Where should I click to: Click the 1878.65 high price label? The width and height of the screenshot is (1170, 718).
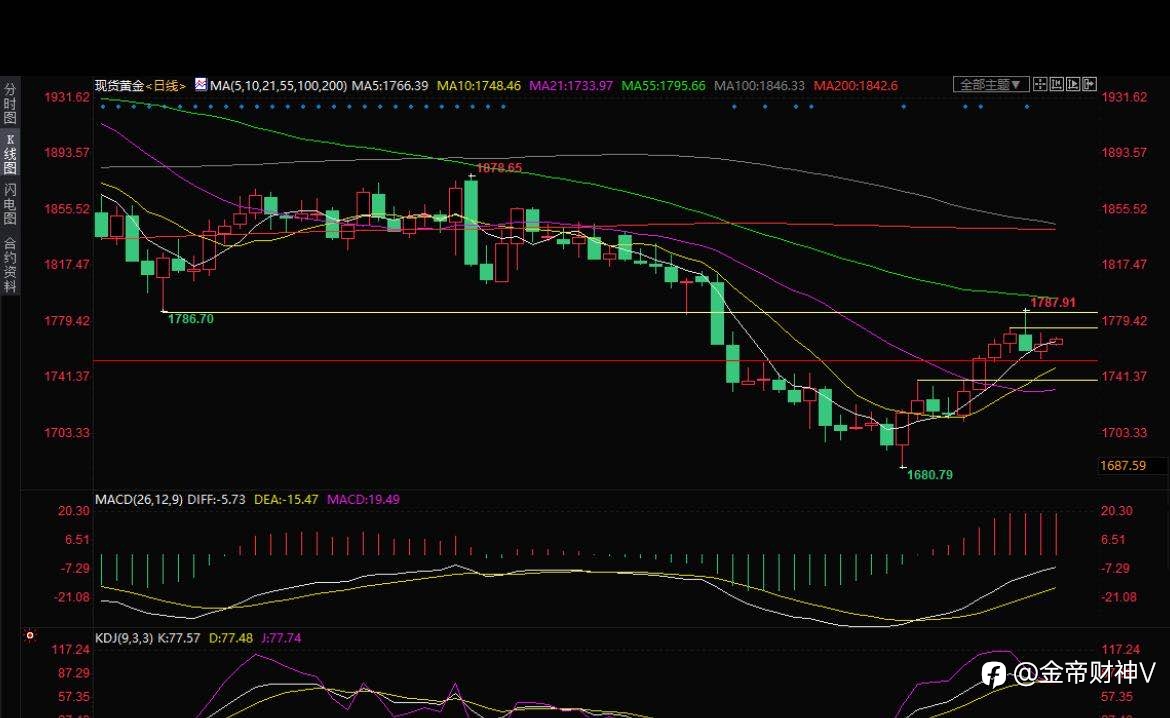[499, 168]
